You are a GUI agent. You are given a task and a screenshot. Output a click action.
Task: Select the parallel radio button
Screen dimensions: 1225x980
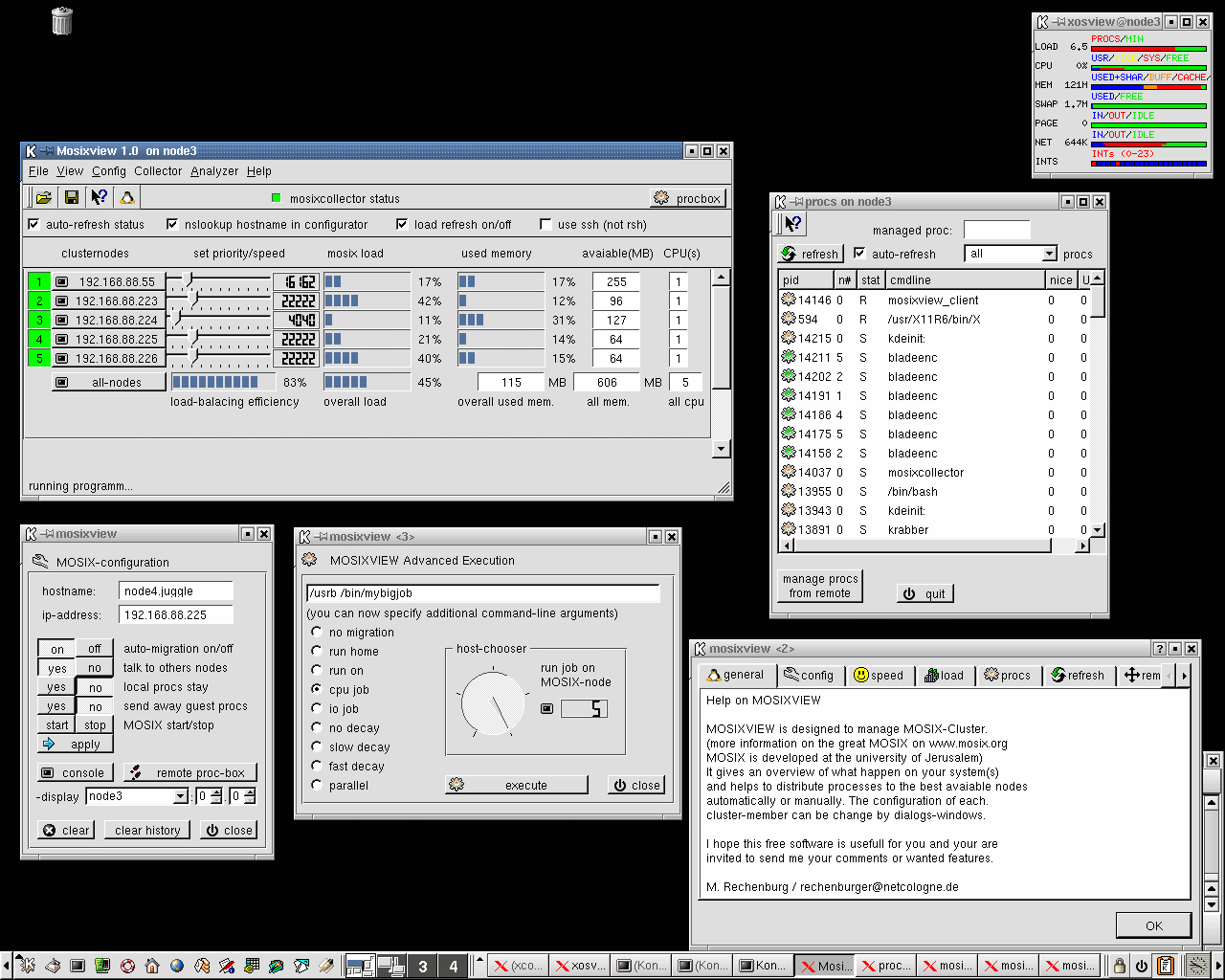pos(317,785)
